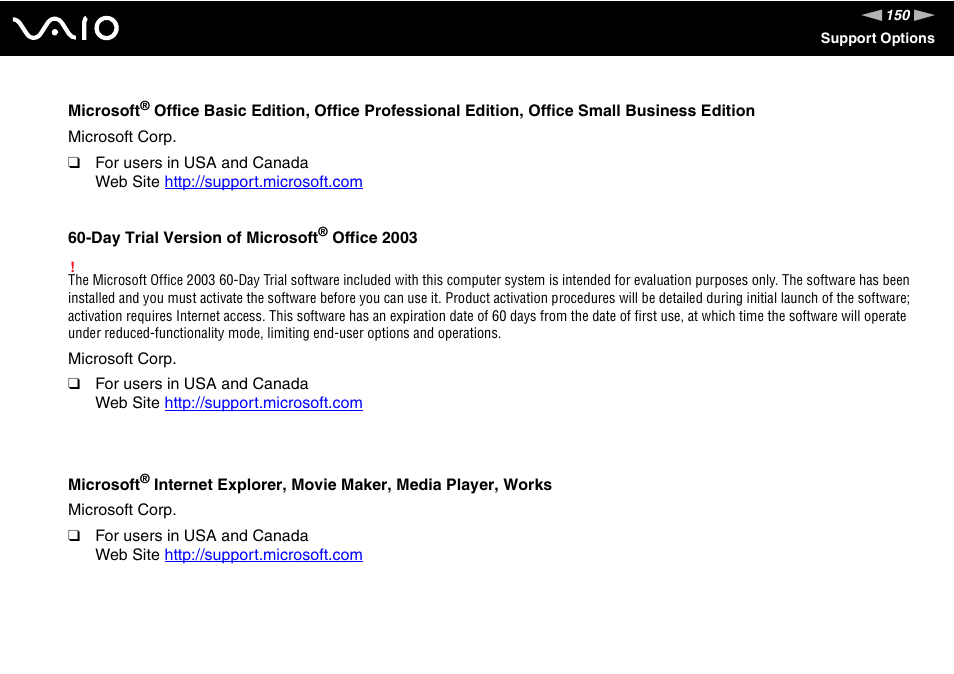The width and height of the screenshot is (954, 674).
Task: Click the red exclamation warning mark
Action: [72, 266]
